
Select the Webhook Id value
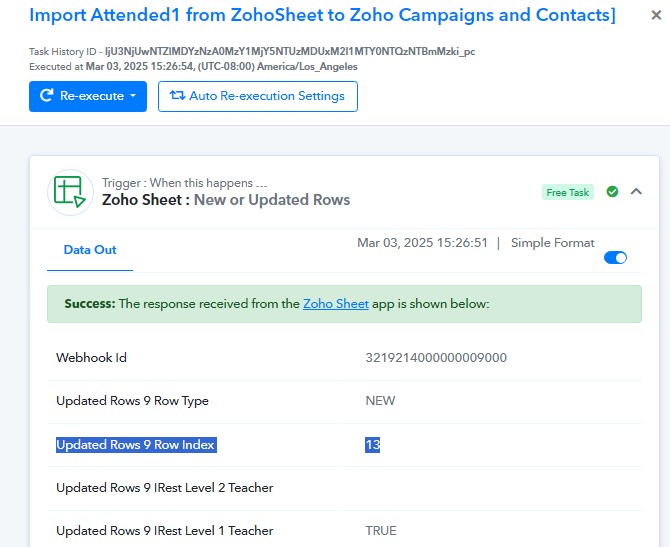coord(436,358)
